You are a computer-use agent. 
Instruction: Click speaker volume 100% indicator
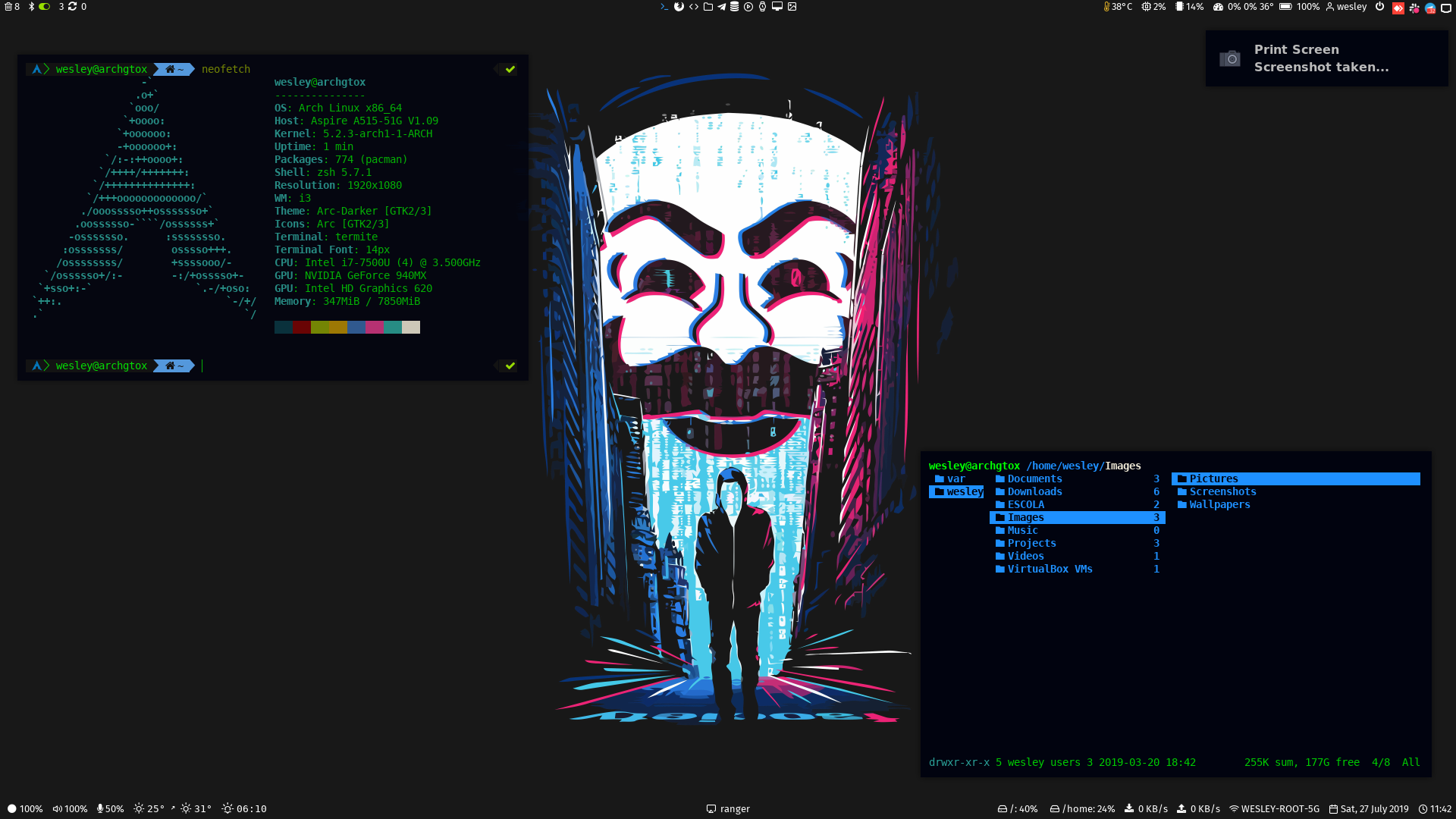point(70,808)
